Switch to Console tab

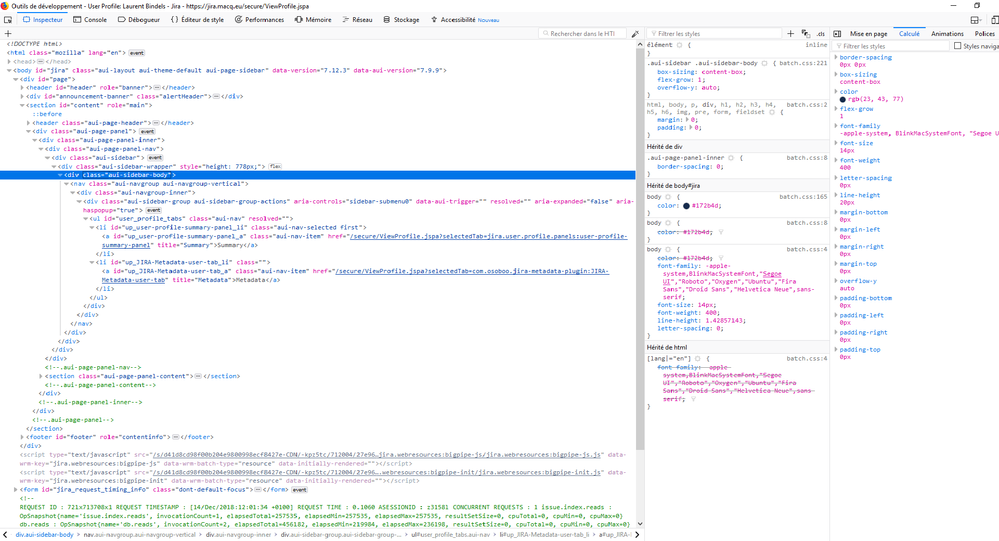click(x=90, y=20)
